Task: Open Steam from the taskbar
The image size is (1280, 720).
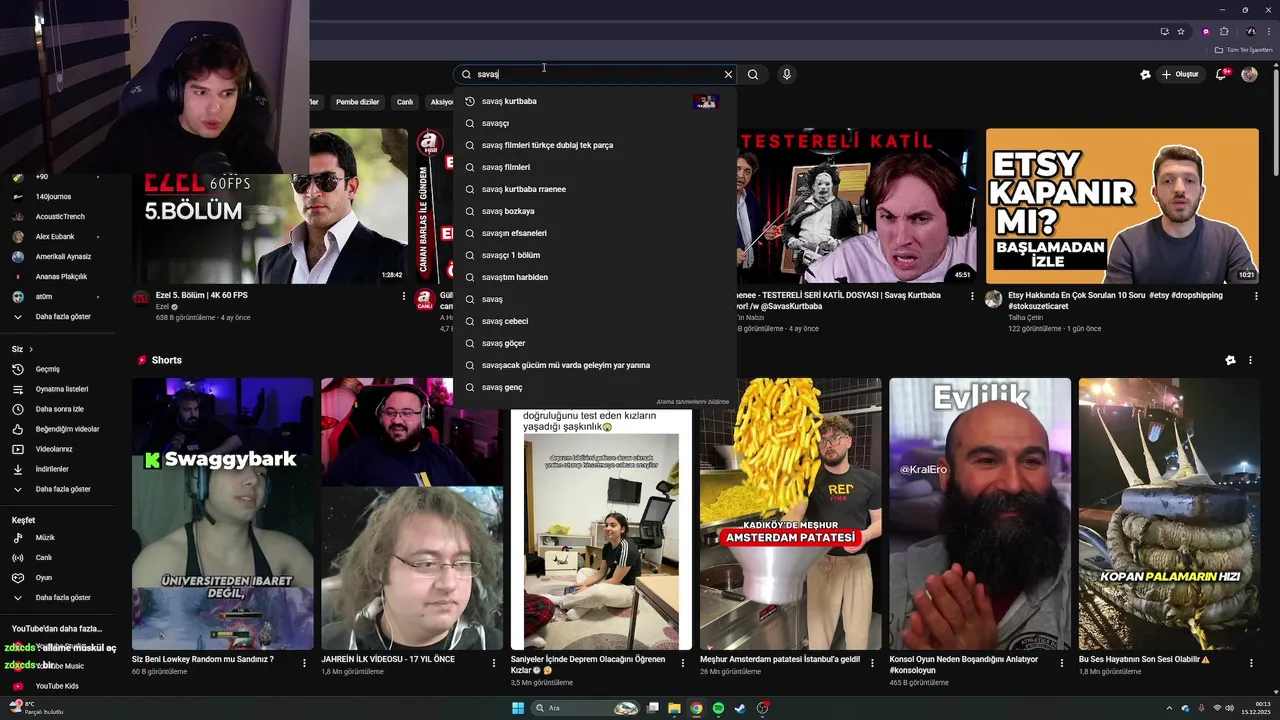Action: point(740,708)
